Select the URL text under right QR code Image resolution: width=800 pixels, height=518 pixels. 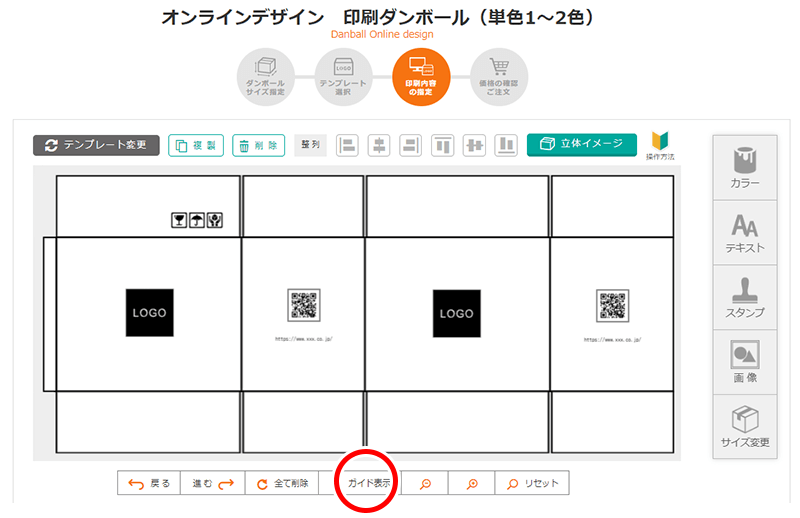(612, 339)
